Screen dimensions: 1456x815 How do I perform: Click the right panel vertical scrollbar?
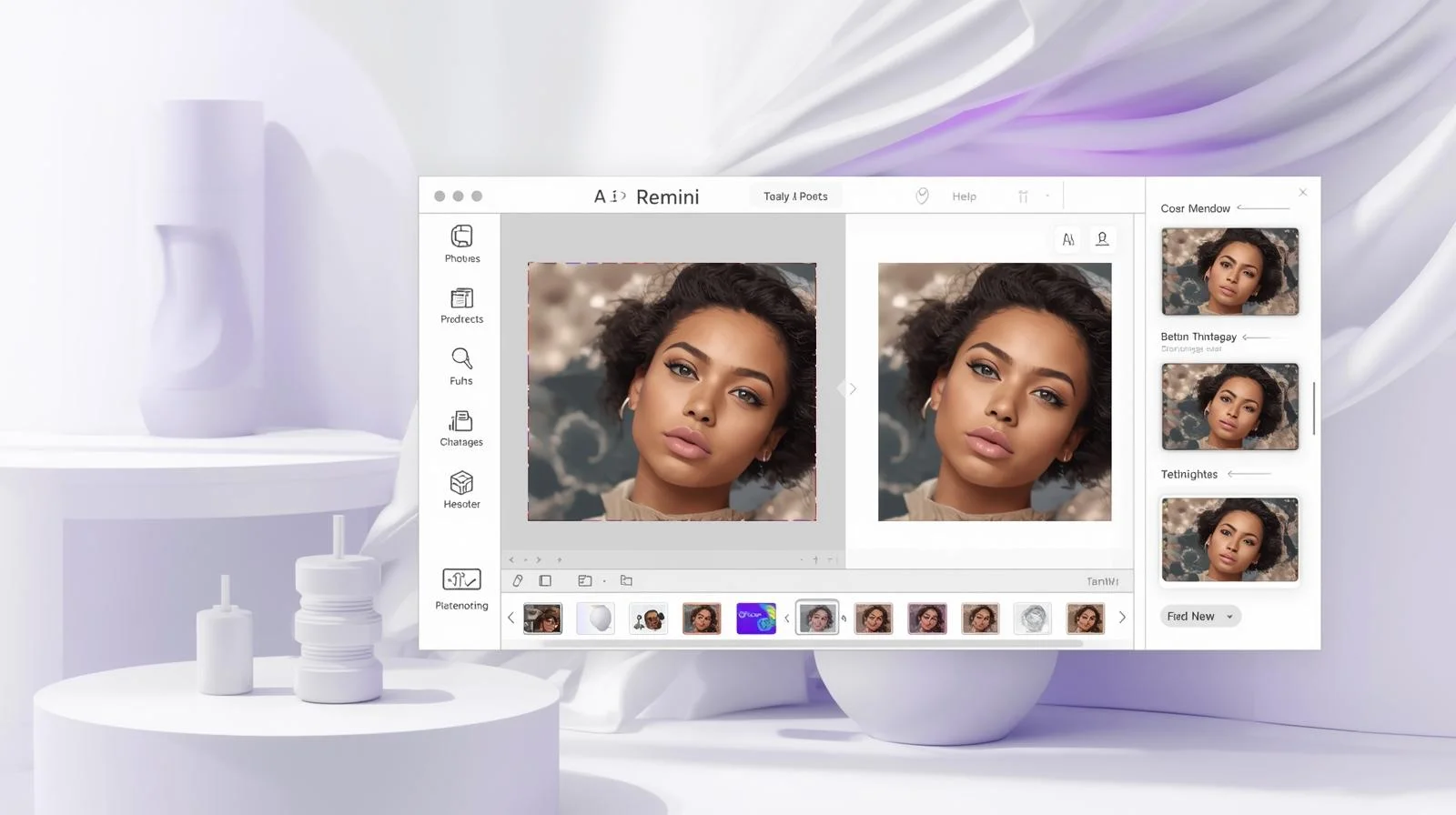pos(1313,408)
